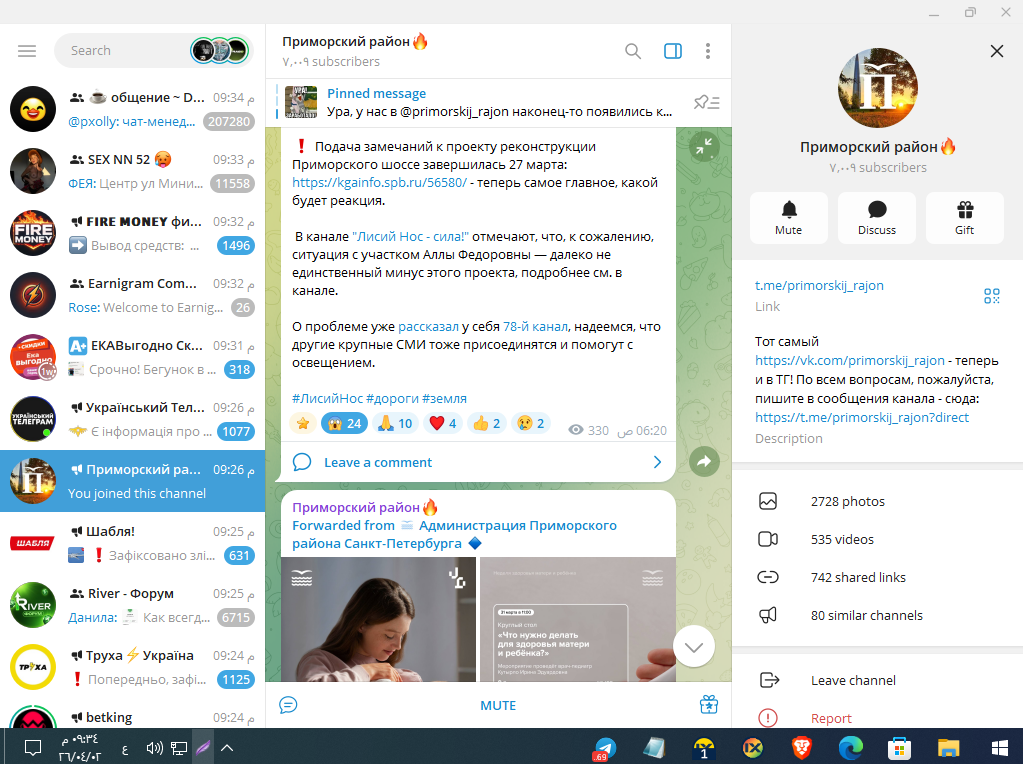This screenshot has width=1023, height=764.
Task: Open the SEX NN 52 chat
Action: [x=132, y=171]
